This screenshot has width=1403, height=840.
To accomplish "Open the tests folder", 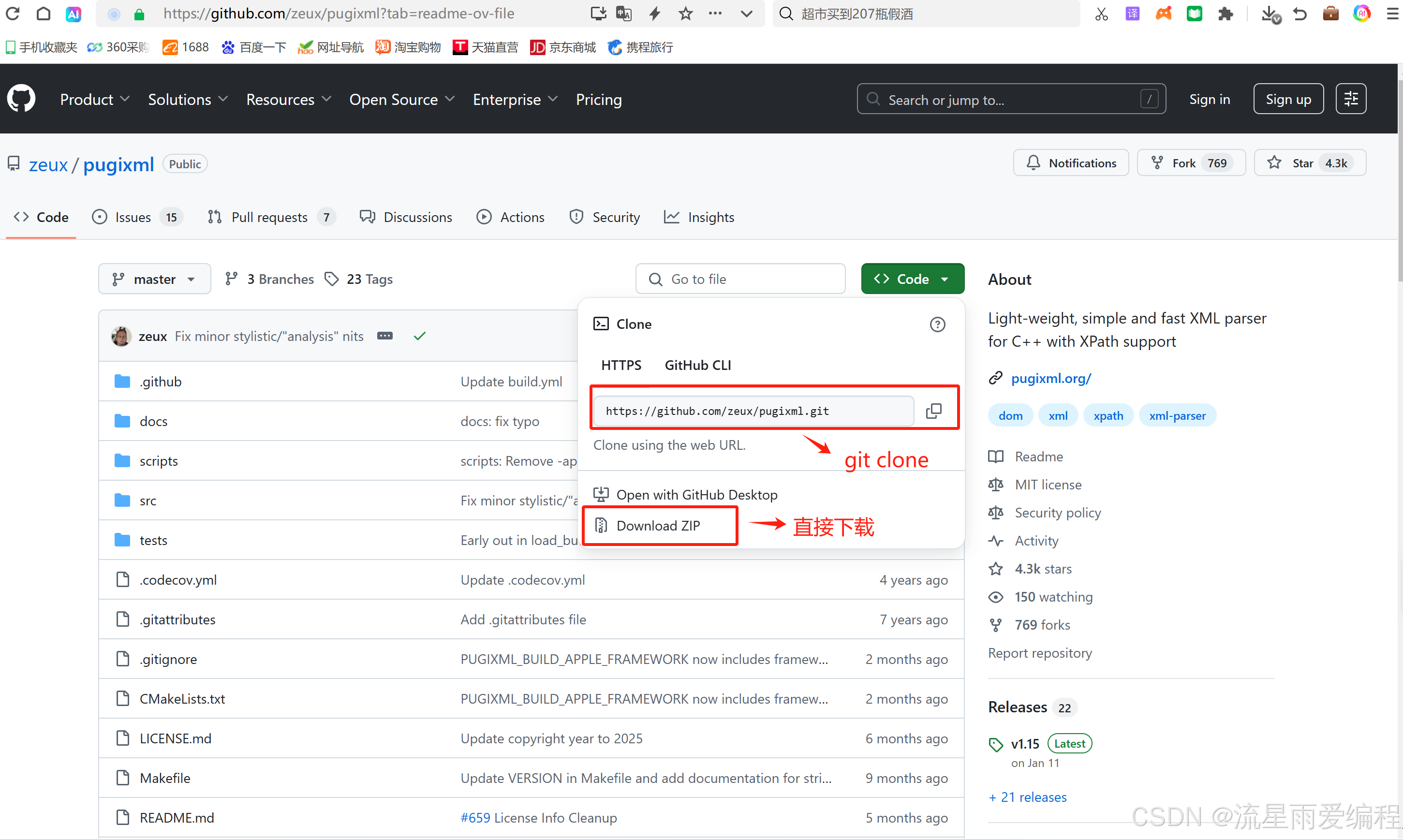I will (x=153, y=540).
